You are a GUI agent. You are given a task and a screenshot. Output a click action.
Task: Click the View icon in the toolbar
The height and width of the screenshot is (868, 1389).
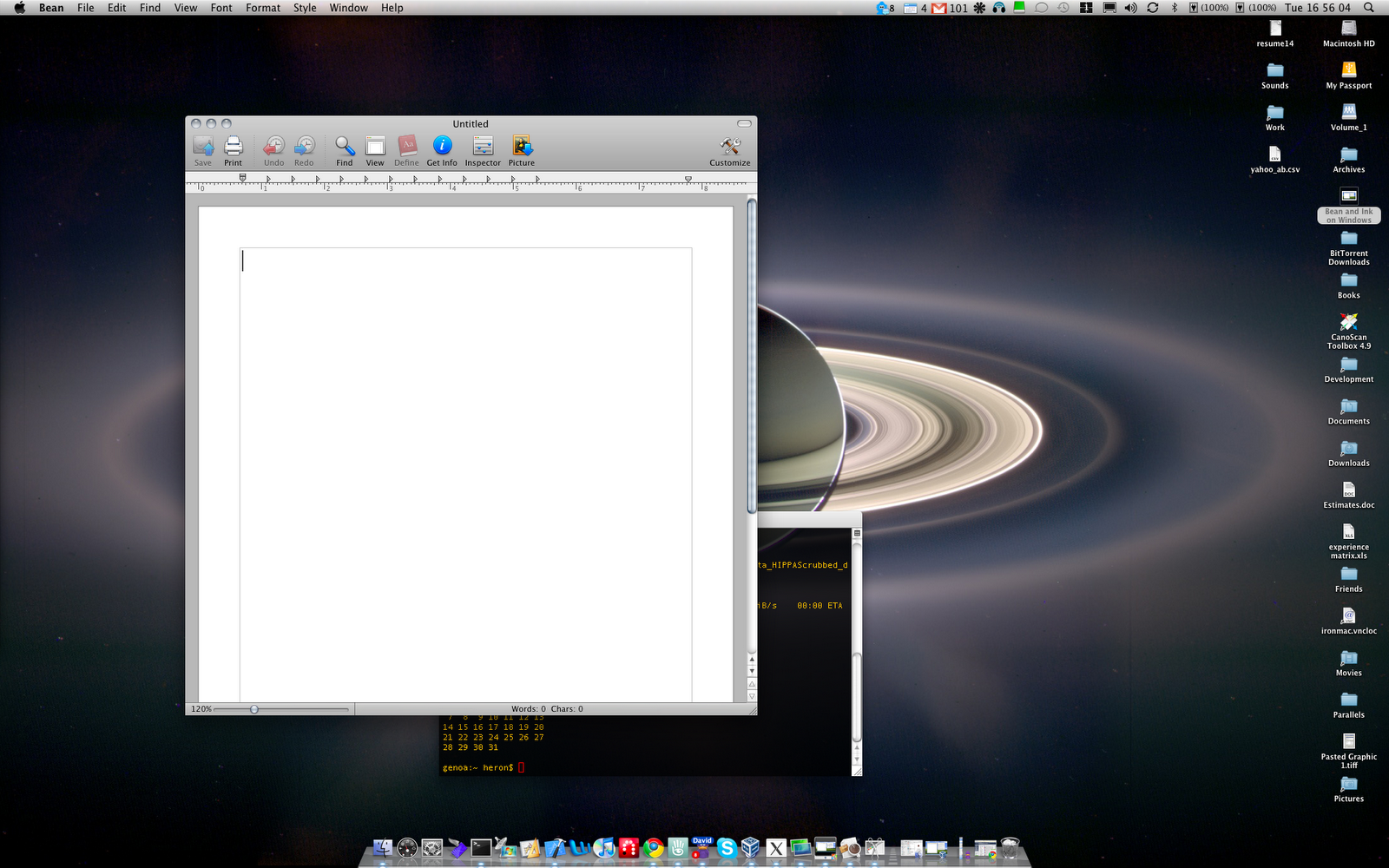coord(374,148)
